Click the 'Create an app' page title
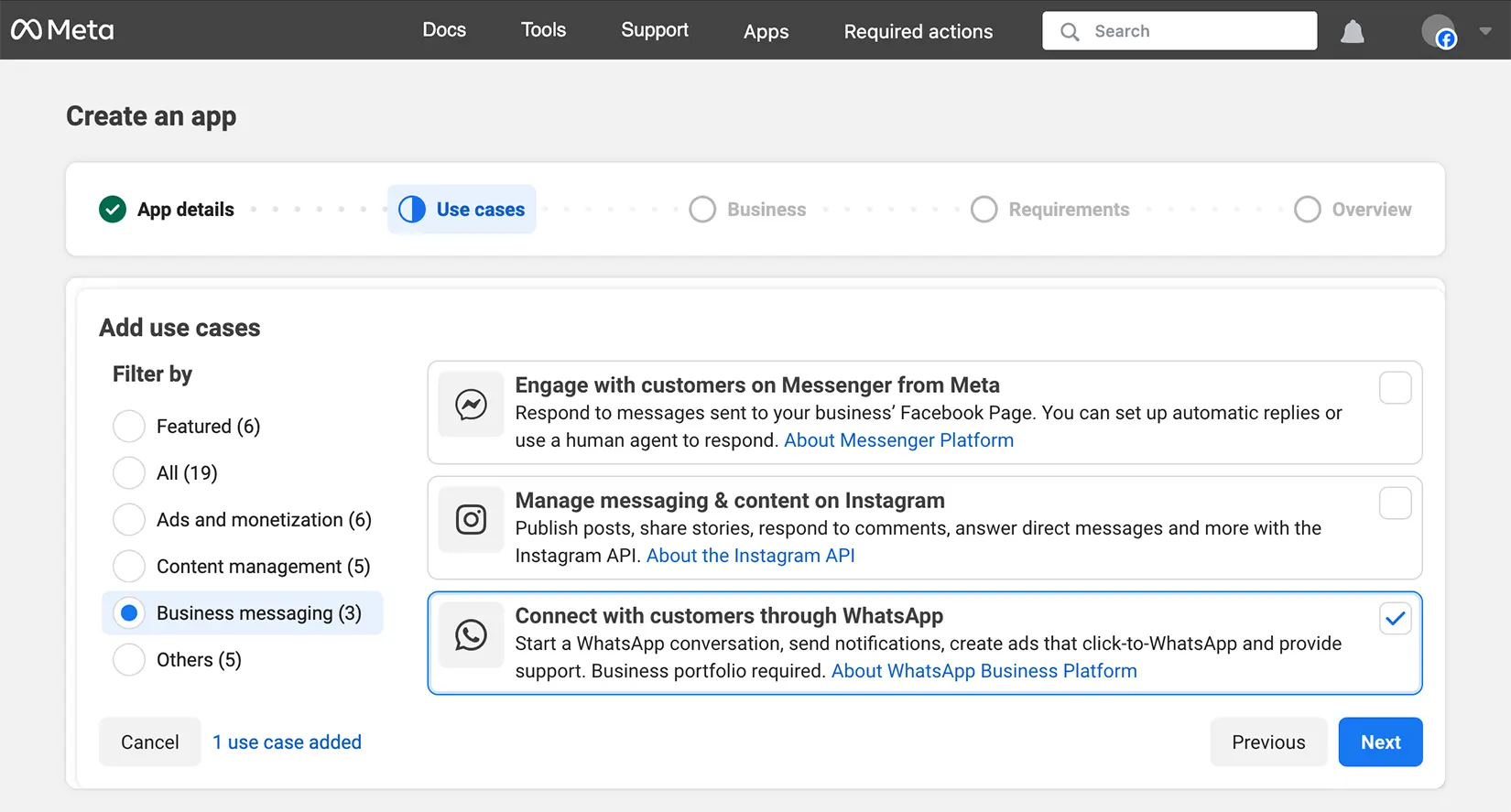The height and width of the screenshot is (812, 1511). 151,117
